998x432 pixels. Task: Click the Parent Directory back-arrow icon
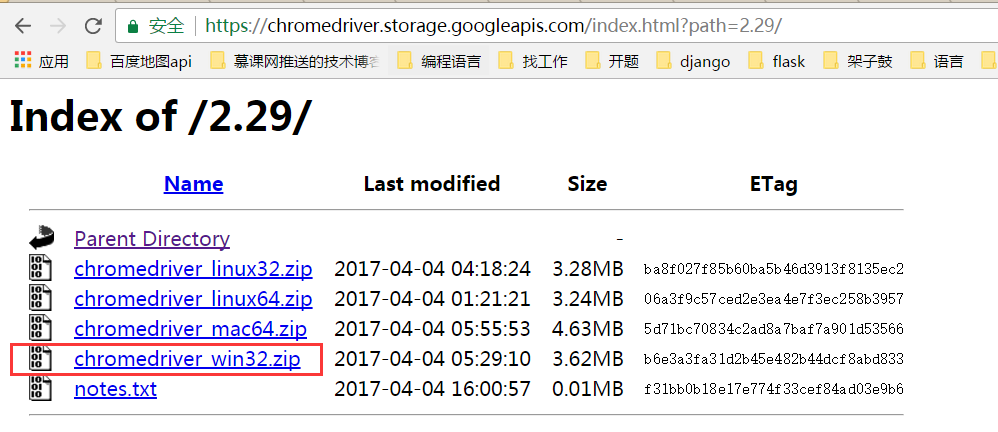[x=41, y=238]
